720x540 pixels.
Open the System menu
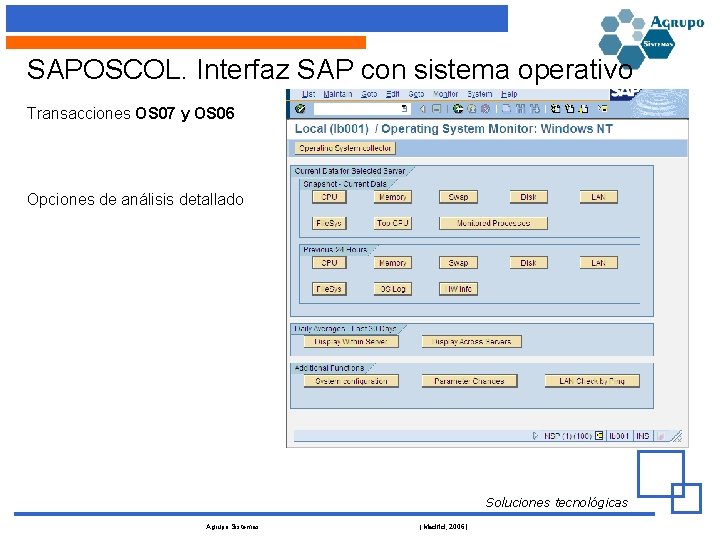point(480,94)
